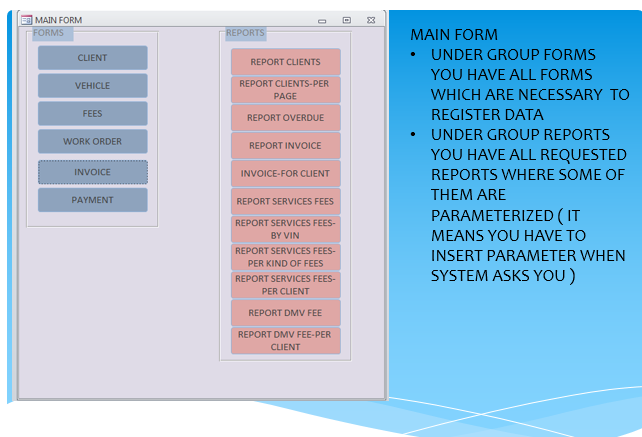Open REPORT CLIENTS-PER PAGE
Screen dimensions: 642x437
(x=285, y=90)
